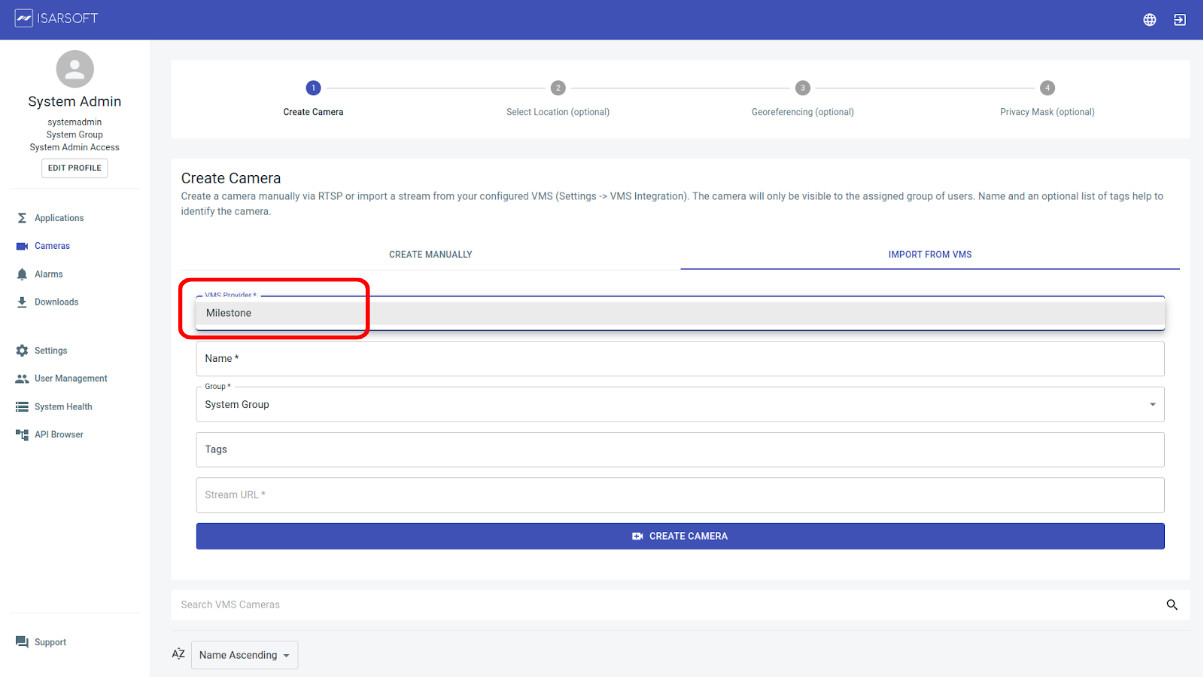Click the search magnifier in the VMS cameras bar
Screen dimensions: 1203x677
[x=1171, y=604]
